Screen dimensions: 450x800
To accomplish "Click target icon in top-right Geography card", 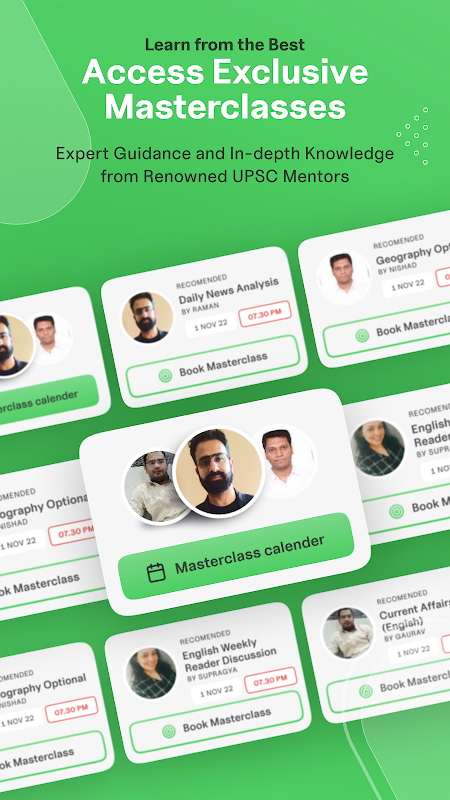I will tap(362, 335).
